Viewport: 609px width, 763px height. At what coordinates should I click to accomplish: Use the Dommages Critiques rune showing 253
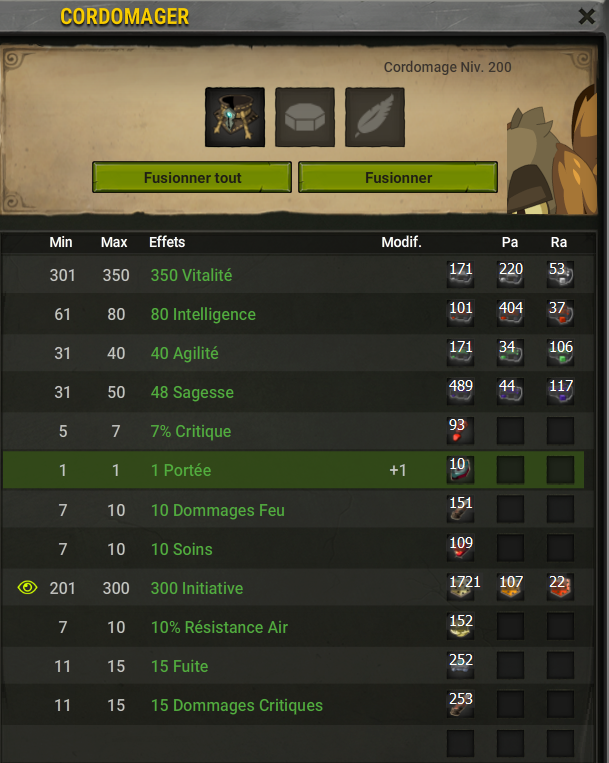(x=461, y=704)
